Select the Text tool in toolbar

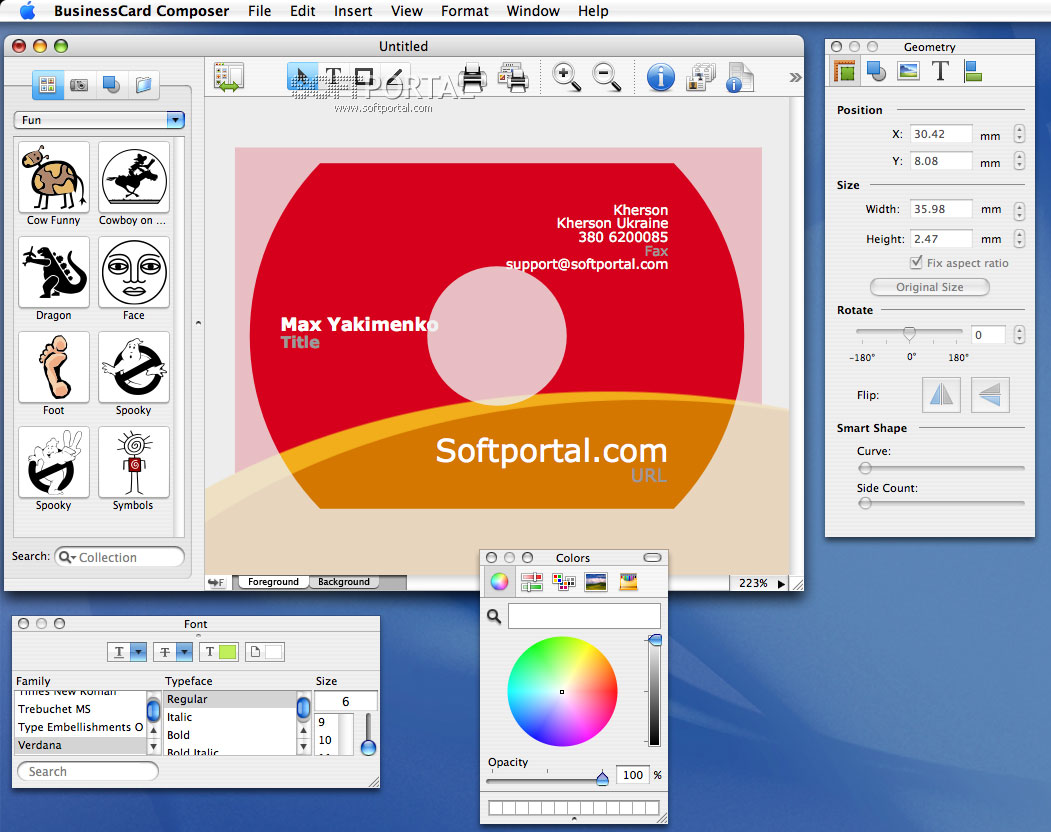tap(333, 77)
